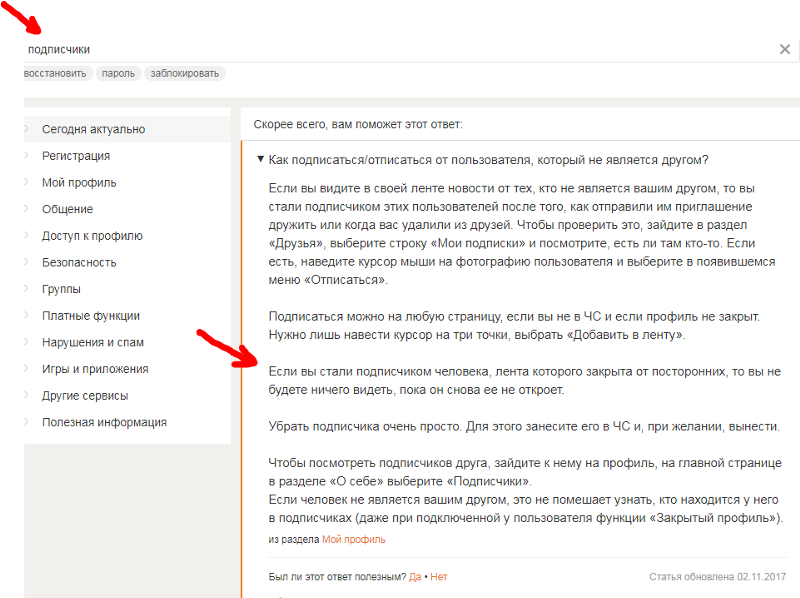The image size is (800, 598).
Task: Click the «Был ли этот ответ полезным?» label
Action: [x=337, y=577]
